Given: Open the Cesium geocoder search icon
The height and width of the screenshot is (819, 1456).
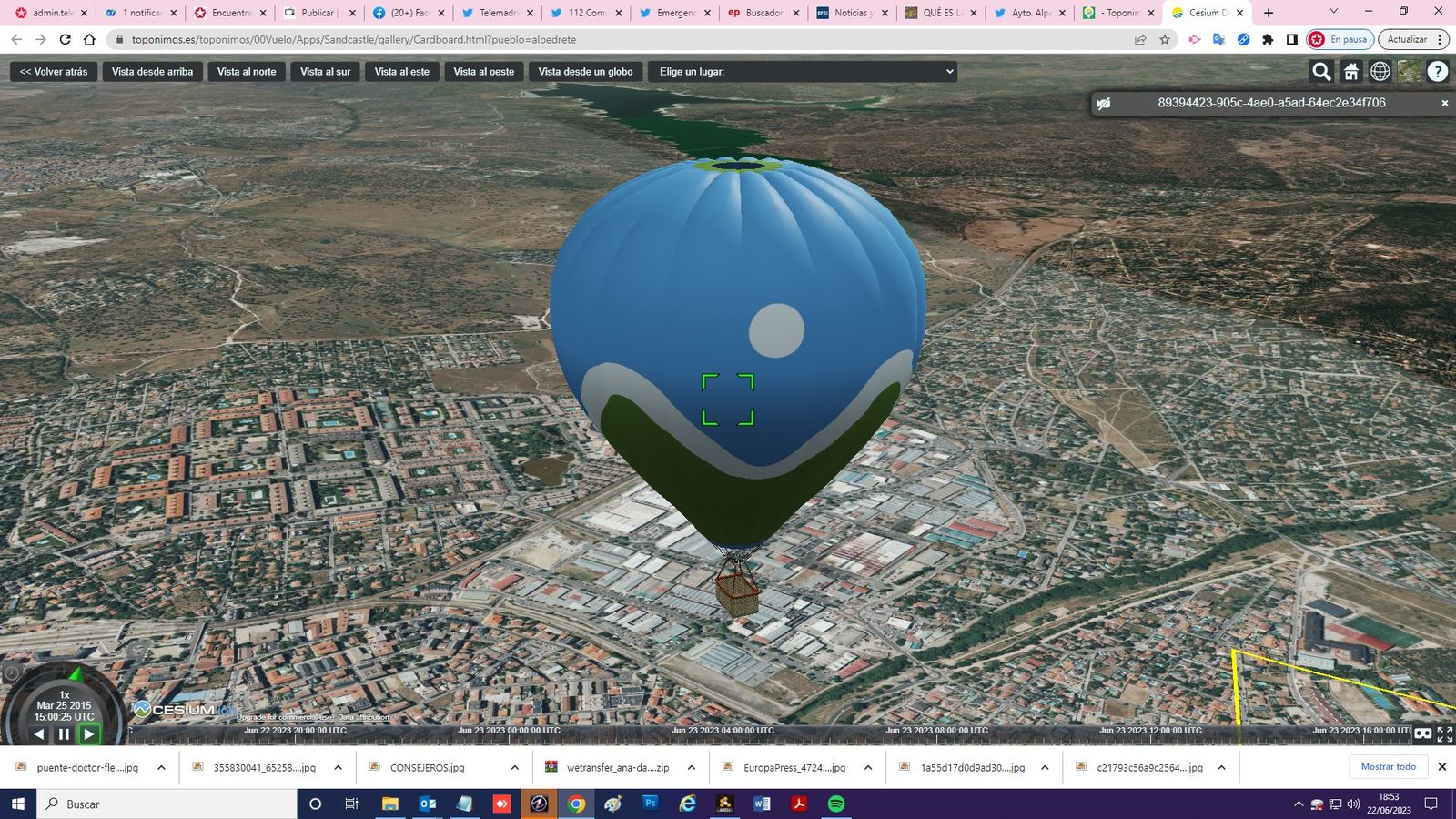Looking at the screenshot, I should click(1321, 71).
